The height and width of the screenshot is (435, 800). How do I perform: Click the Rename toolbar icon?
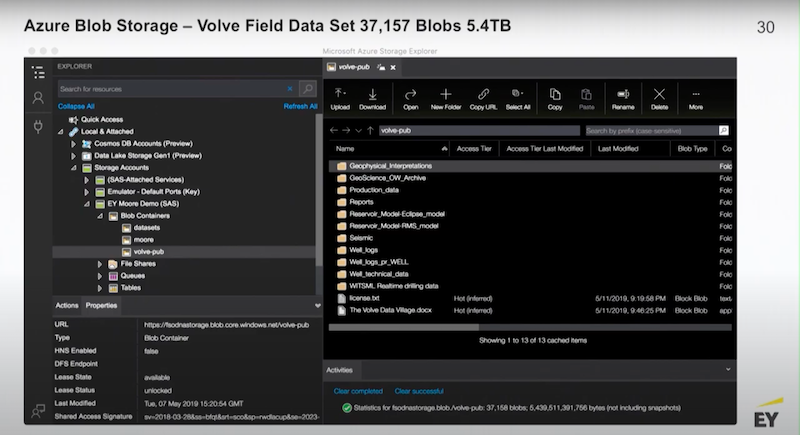pyautogui.click(x=623, y=94)
